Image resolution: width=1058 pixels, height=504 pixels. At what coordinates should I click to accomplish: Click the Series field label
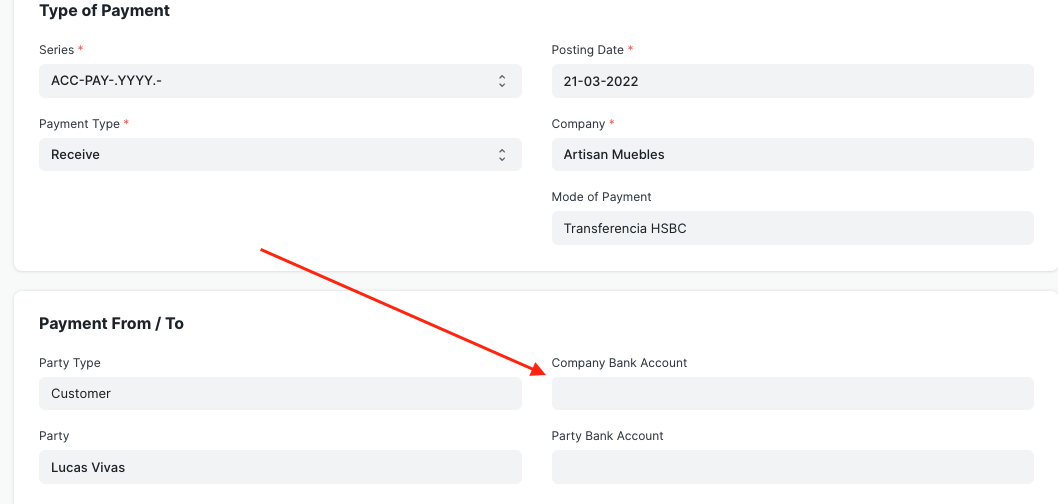point(57,50)
